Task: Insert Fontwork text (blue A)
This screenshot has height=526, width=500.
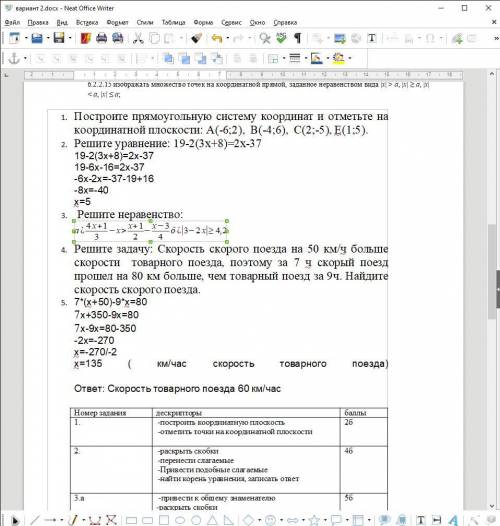Action: [x=453, y=520]
